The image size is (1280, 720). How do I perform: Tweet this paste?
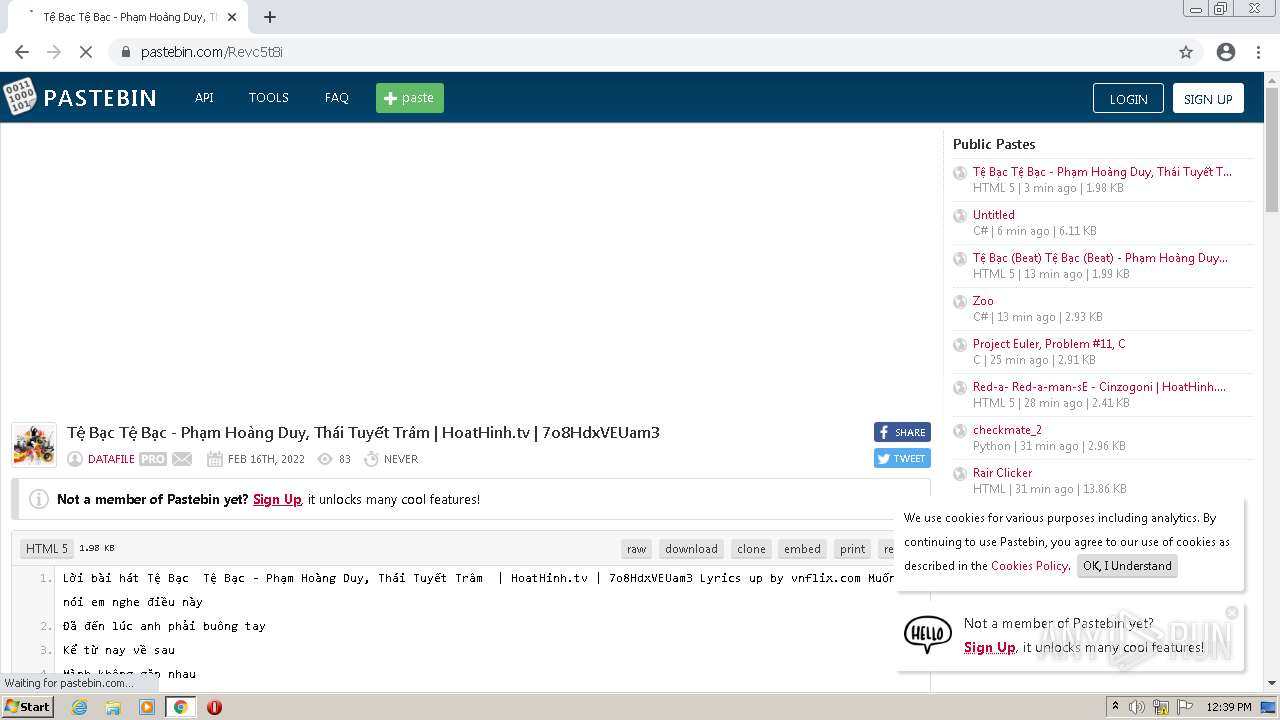[x=902, y=458]
